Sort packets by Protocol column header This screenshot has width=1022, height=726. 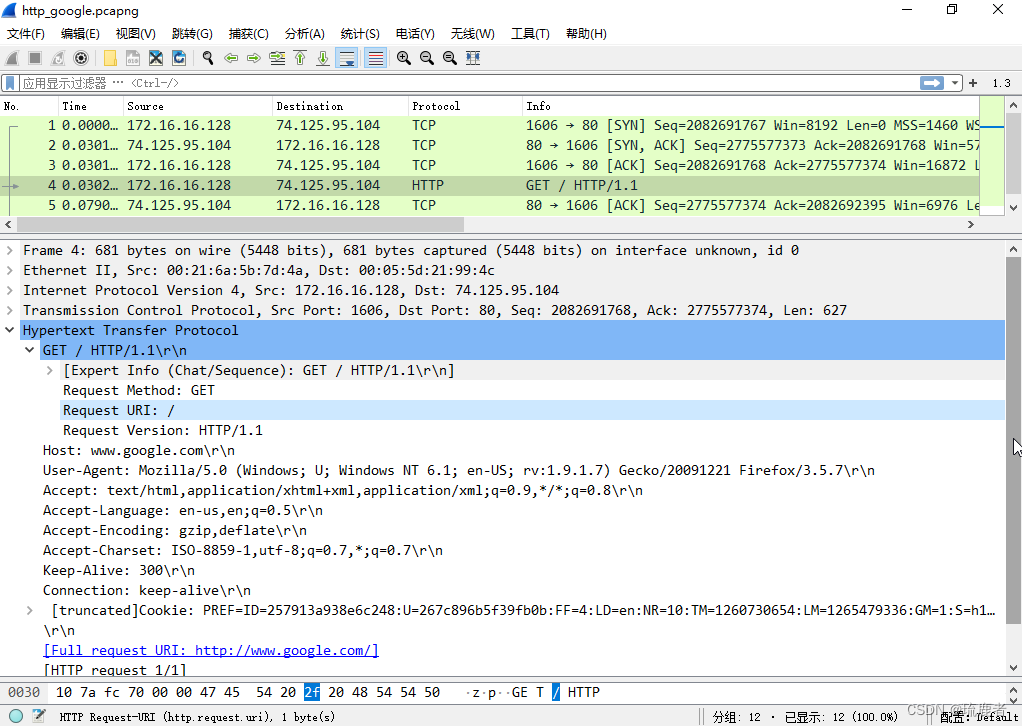pyautogui.click(x=465, y=106)
